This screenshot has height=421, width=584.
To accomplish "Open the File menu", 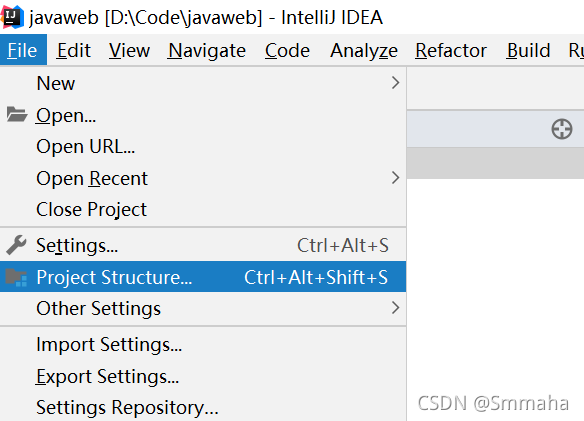I will coord(23,50).
